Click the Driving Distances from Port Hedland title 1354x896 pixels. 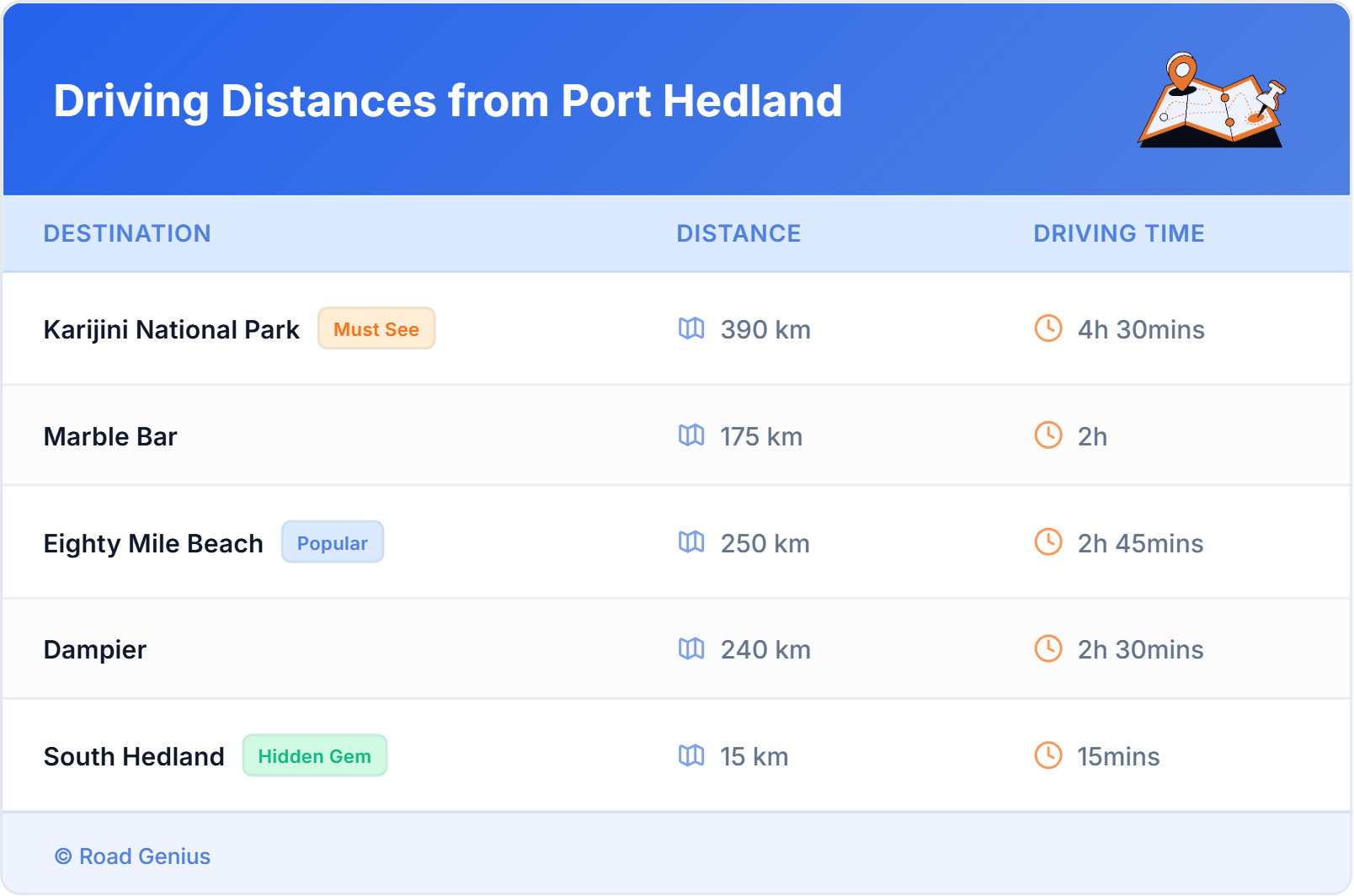tap(448, 101)
